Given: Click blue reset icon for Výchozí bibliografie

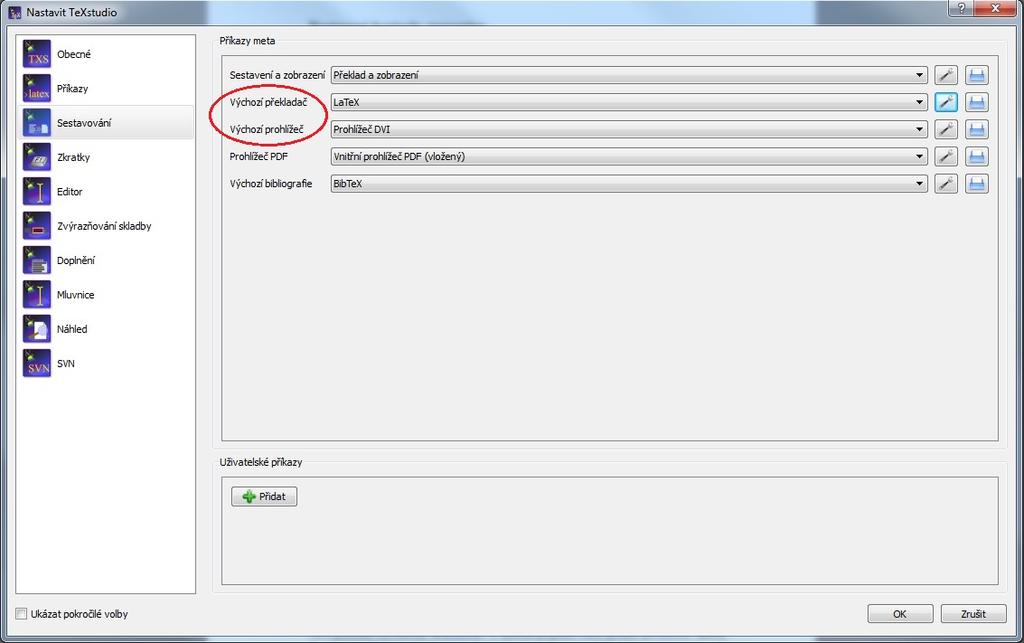Looking at the screenshot, I should click(977, 183).
